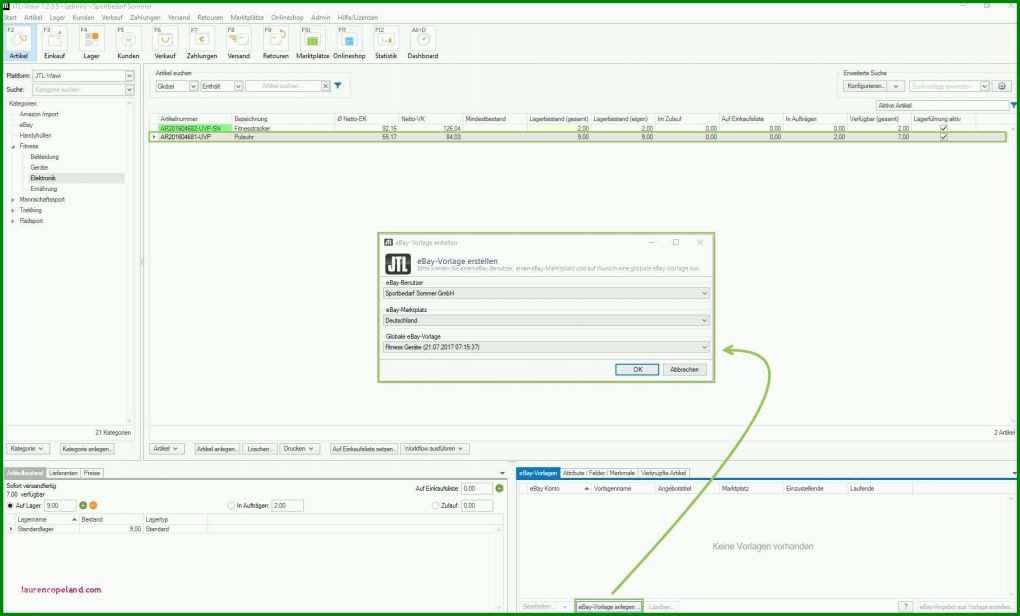The height and width of the screenshot is (616, 1020).
Task: Open the Lager menu in the menu bar
Action: 57,18
